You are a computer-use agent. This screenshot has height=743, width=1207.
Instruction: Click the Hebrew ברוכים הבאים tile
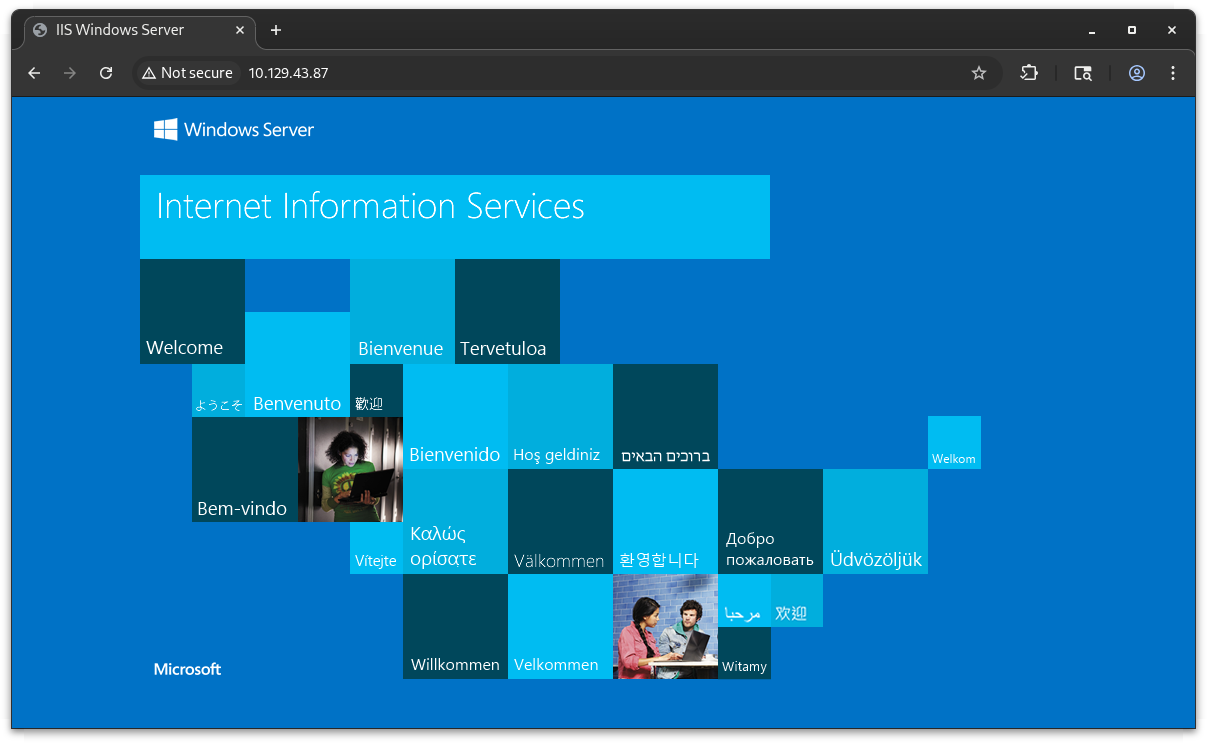click(x=665, y=416)
